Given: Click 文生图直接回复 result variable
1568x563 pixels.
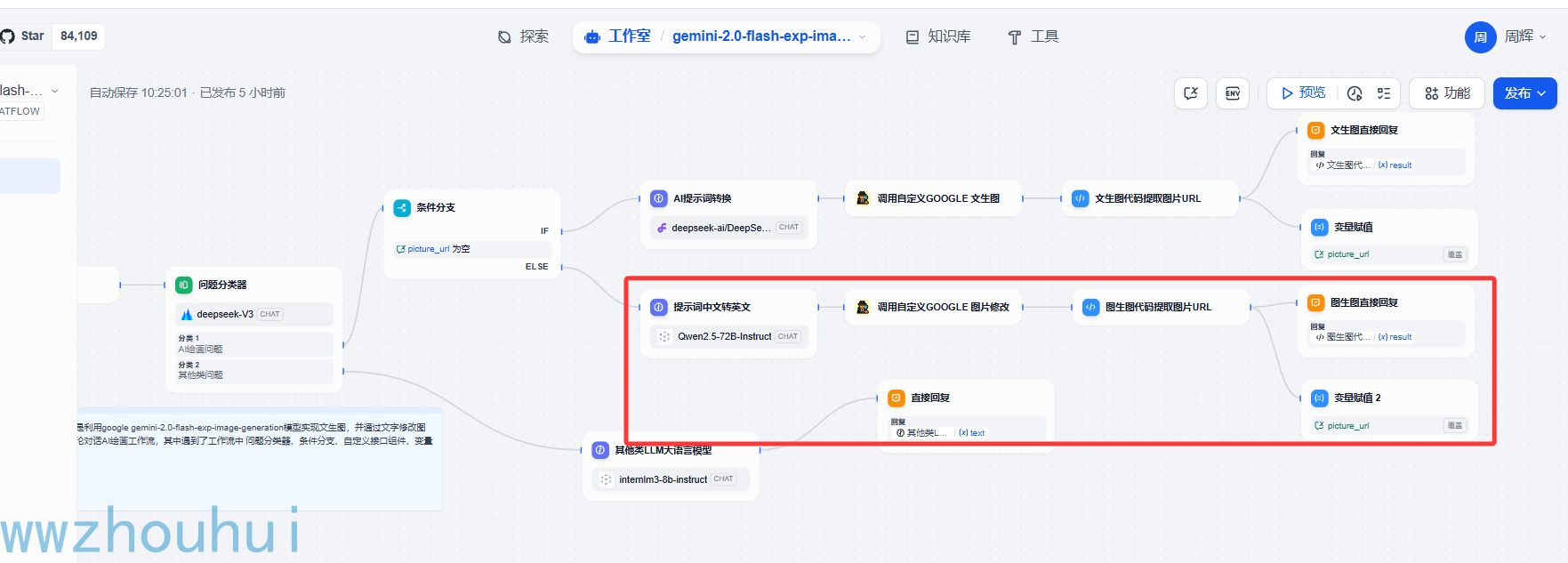Looking at the screenshot, I should (x=1395, y=165).
